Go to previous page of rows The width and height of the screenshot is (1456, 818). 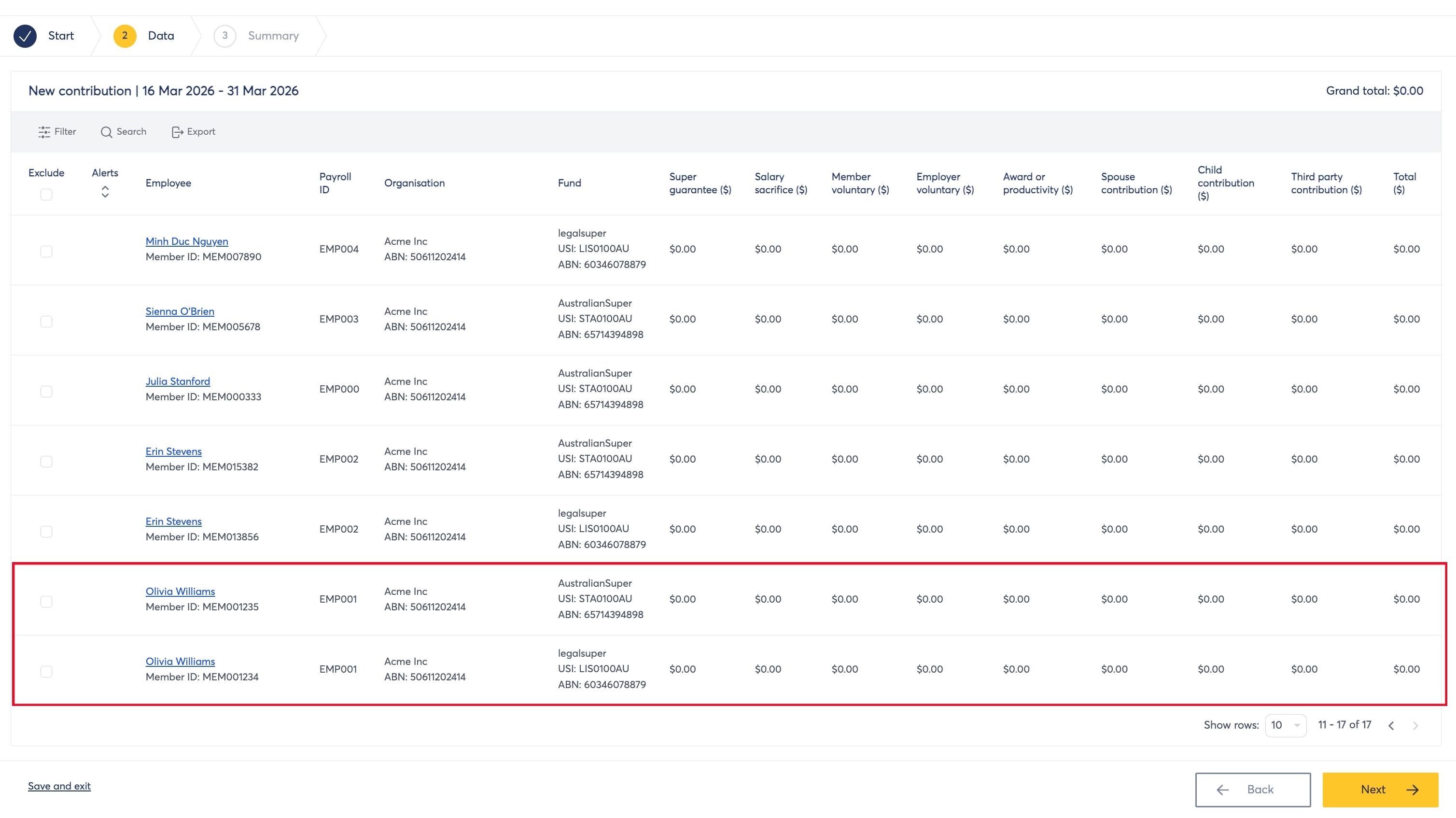pyautogui.click(x=1391, y=725)
